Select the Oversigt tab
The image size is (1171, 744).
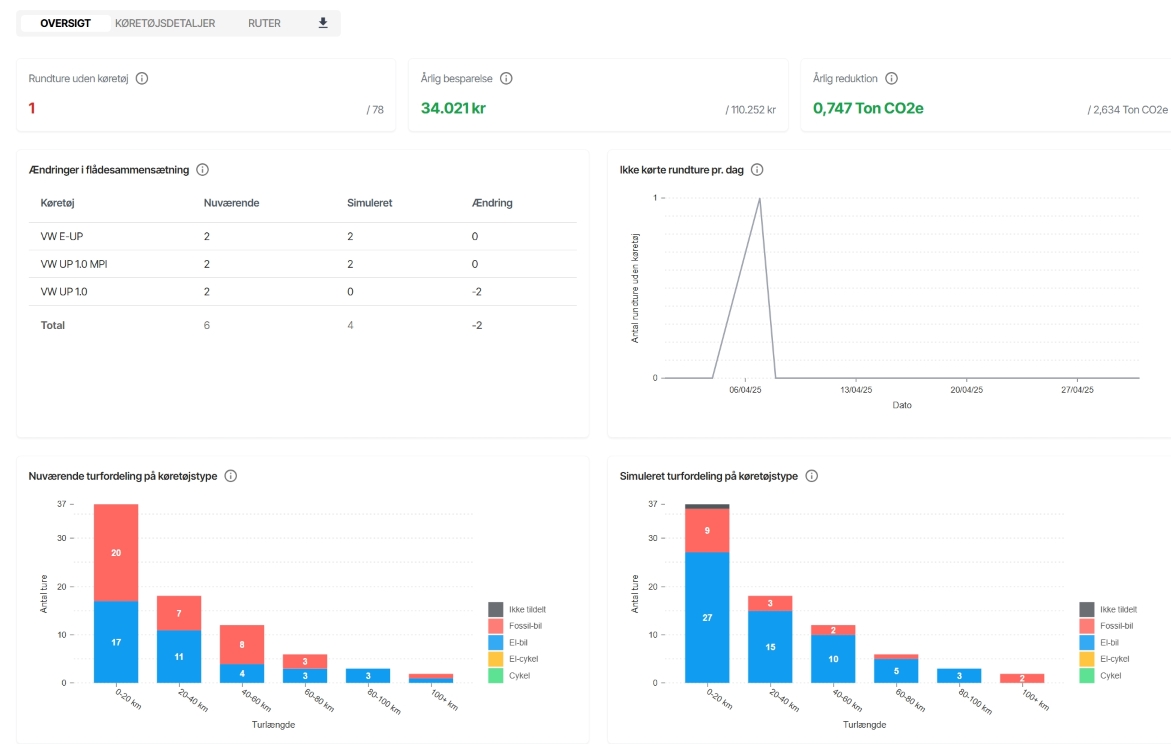pos(66,23)
